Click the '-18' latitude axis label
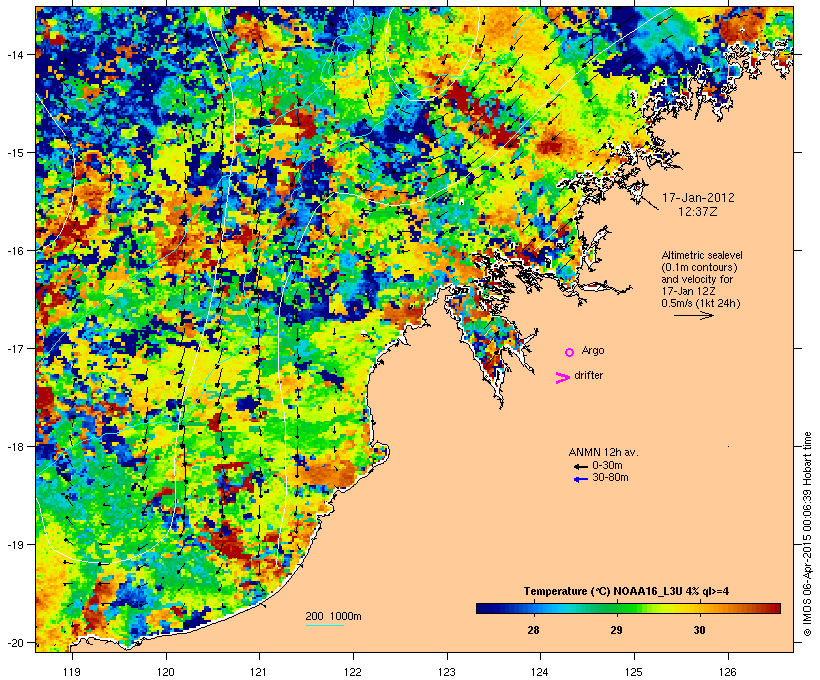Image resolution: width=820 pixels, height=680 pixels. pos(13,447)
